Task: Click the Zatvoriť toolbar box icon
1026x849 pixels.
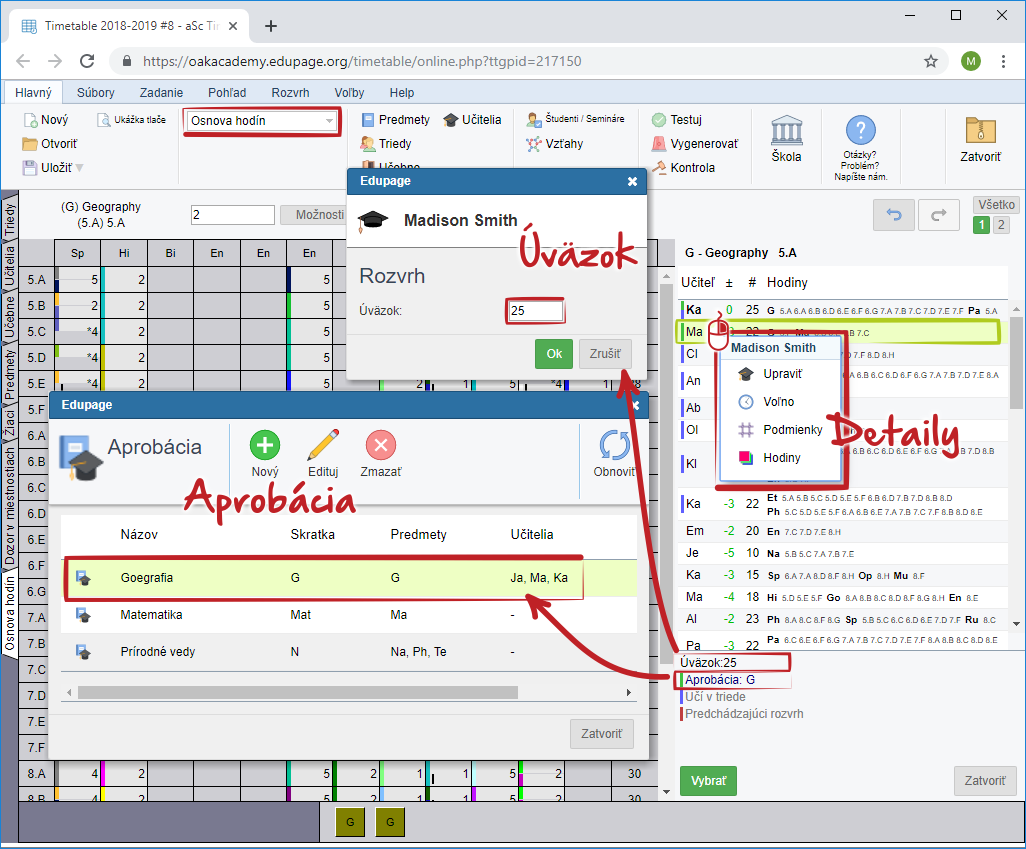Action: click(980, 133)
